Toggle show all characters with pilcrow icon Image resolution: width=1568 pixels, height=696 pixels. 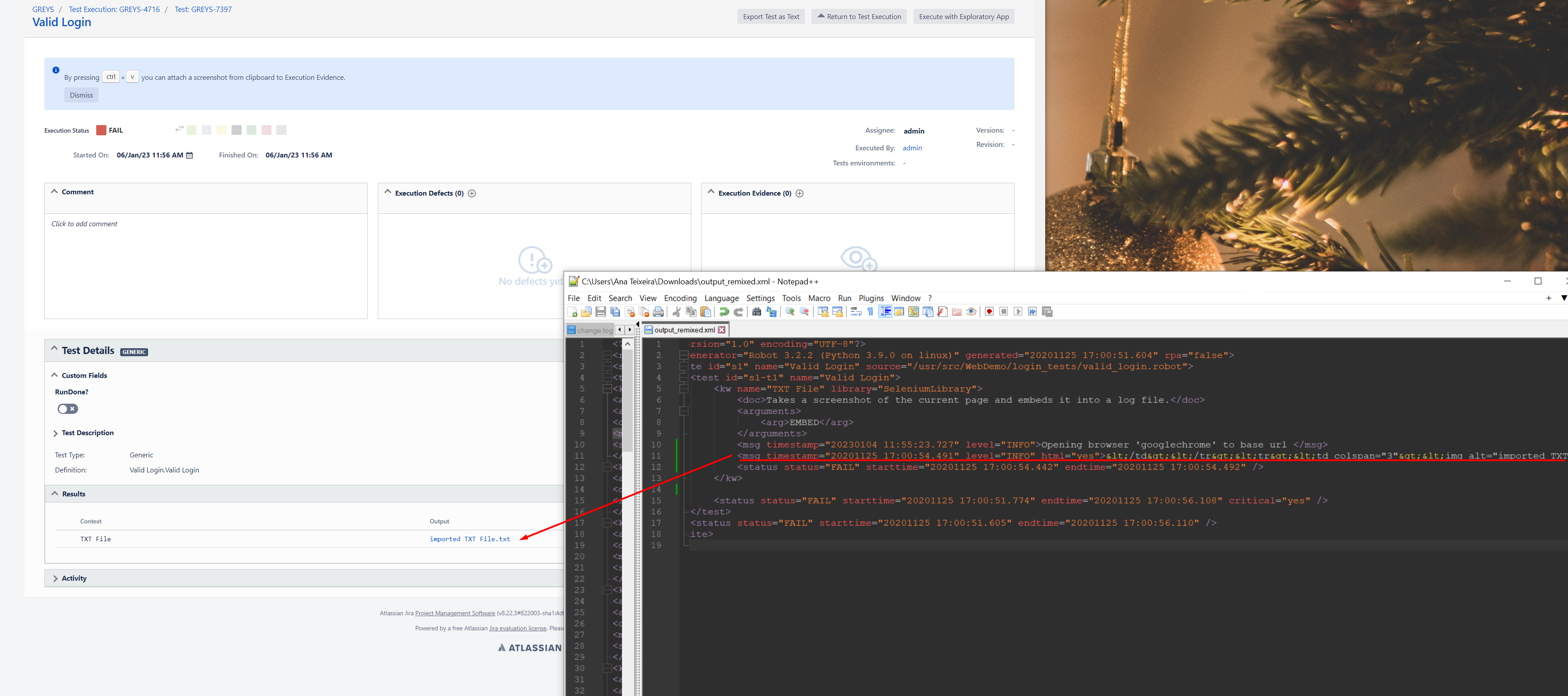tap(870, 311)
